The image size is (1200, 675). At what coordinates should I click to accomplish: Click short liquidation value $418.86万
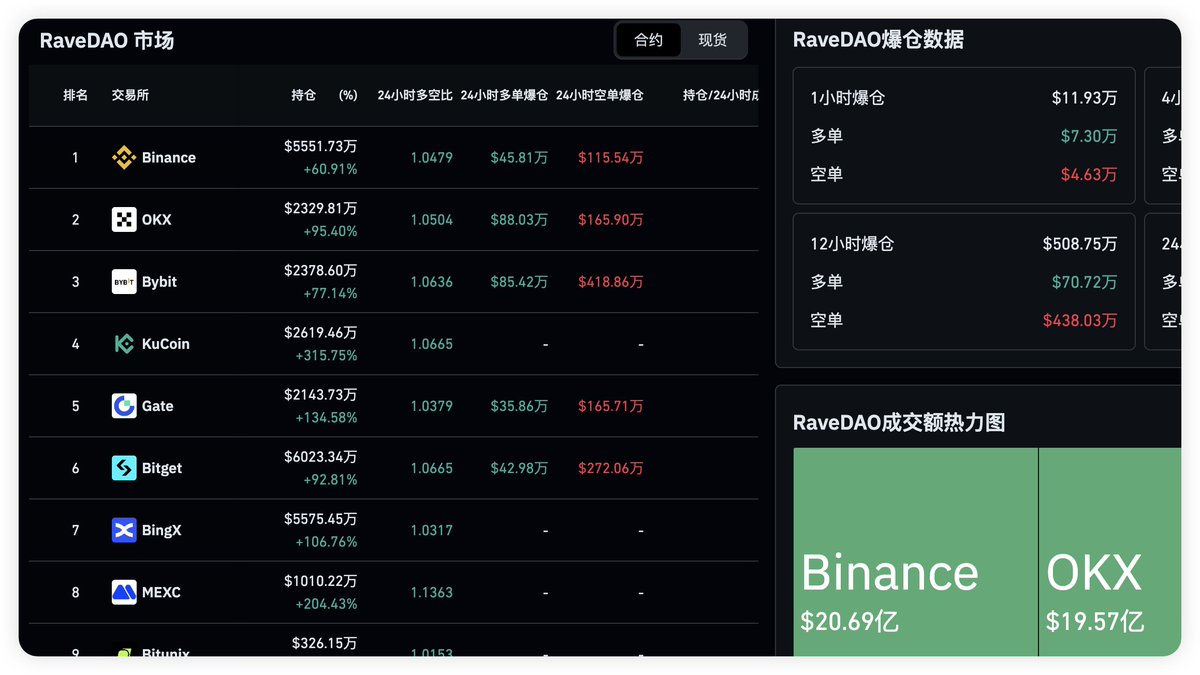610,281
